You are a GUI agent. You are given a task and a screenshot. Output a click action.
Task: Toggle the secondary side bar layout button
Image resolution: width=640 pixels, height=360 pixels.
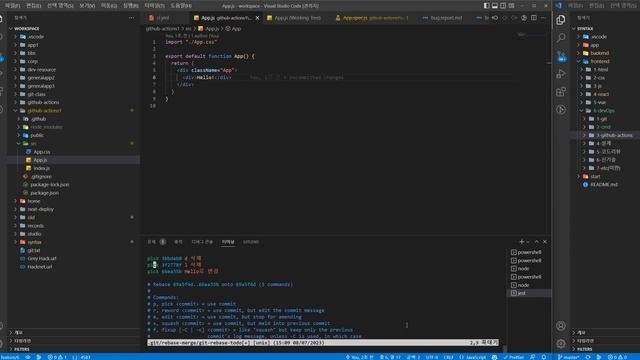(x=503, y=6)
